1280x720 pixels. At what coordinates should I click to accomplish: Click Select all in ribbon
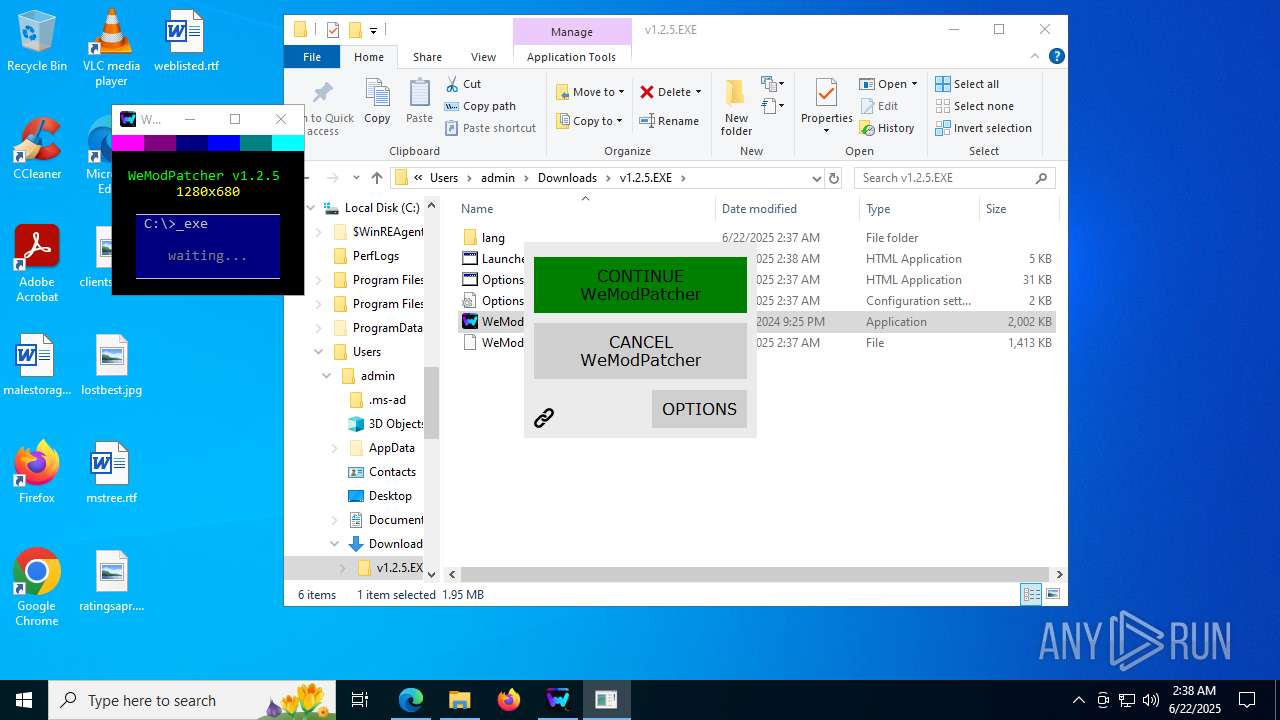point(967,84)
